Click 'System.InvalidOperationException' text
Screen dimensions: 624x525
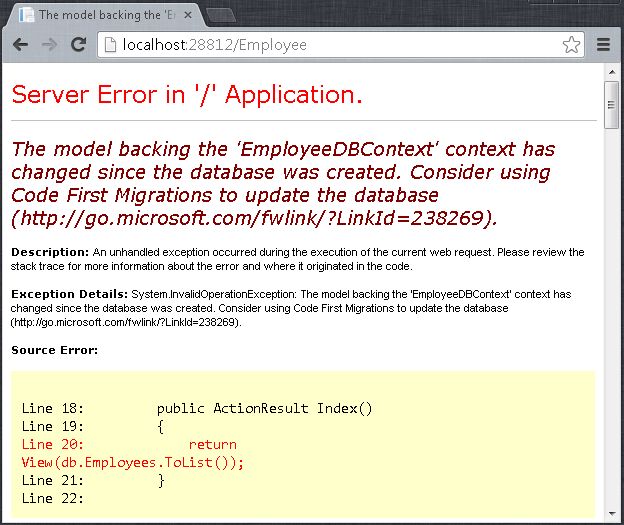pos(214,295)
